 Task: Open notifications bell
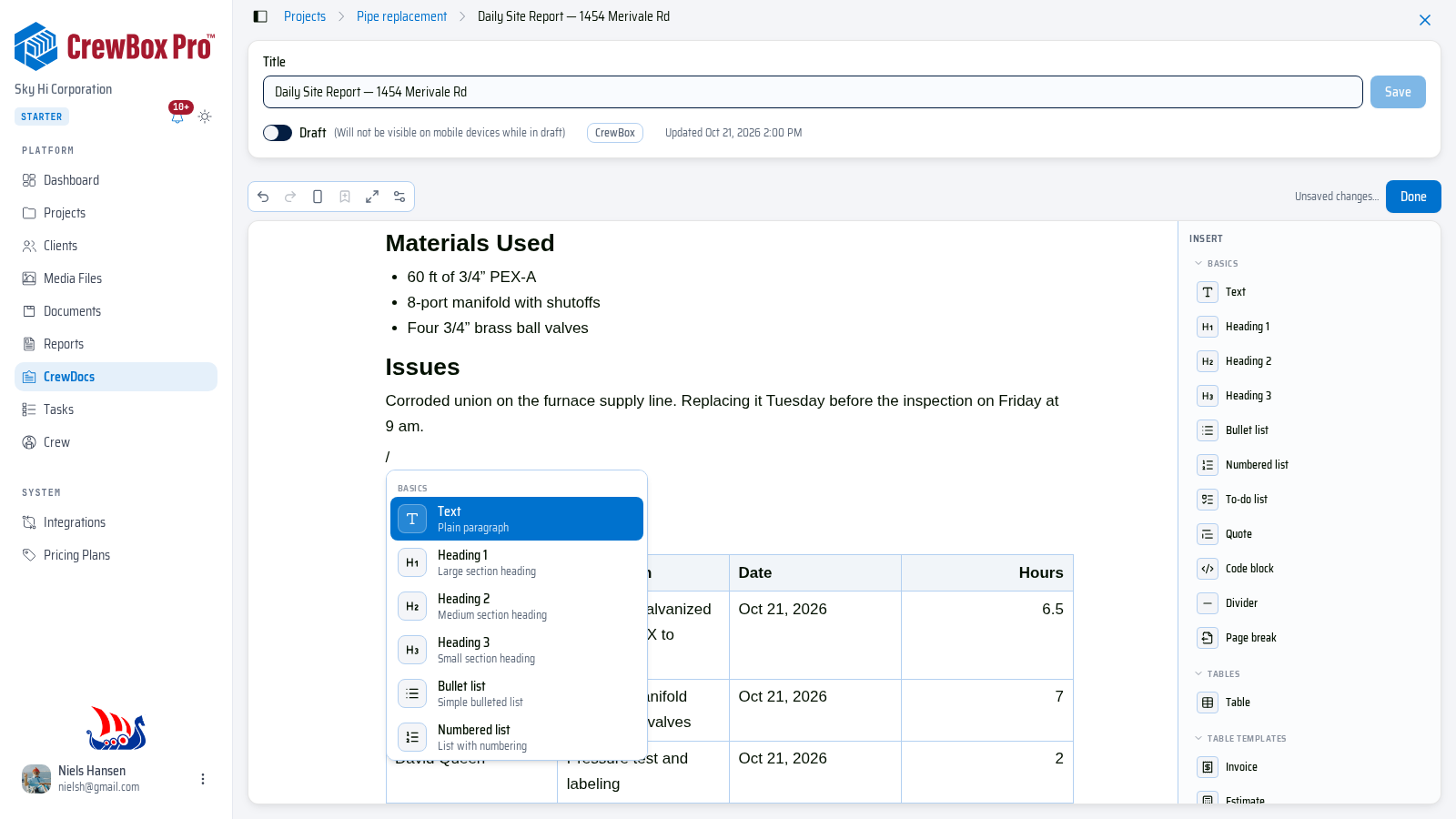(177, 116)
